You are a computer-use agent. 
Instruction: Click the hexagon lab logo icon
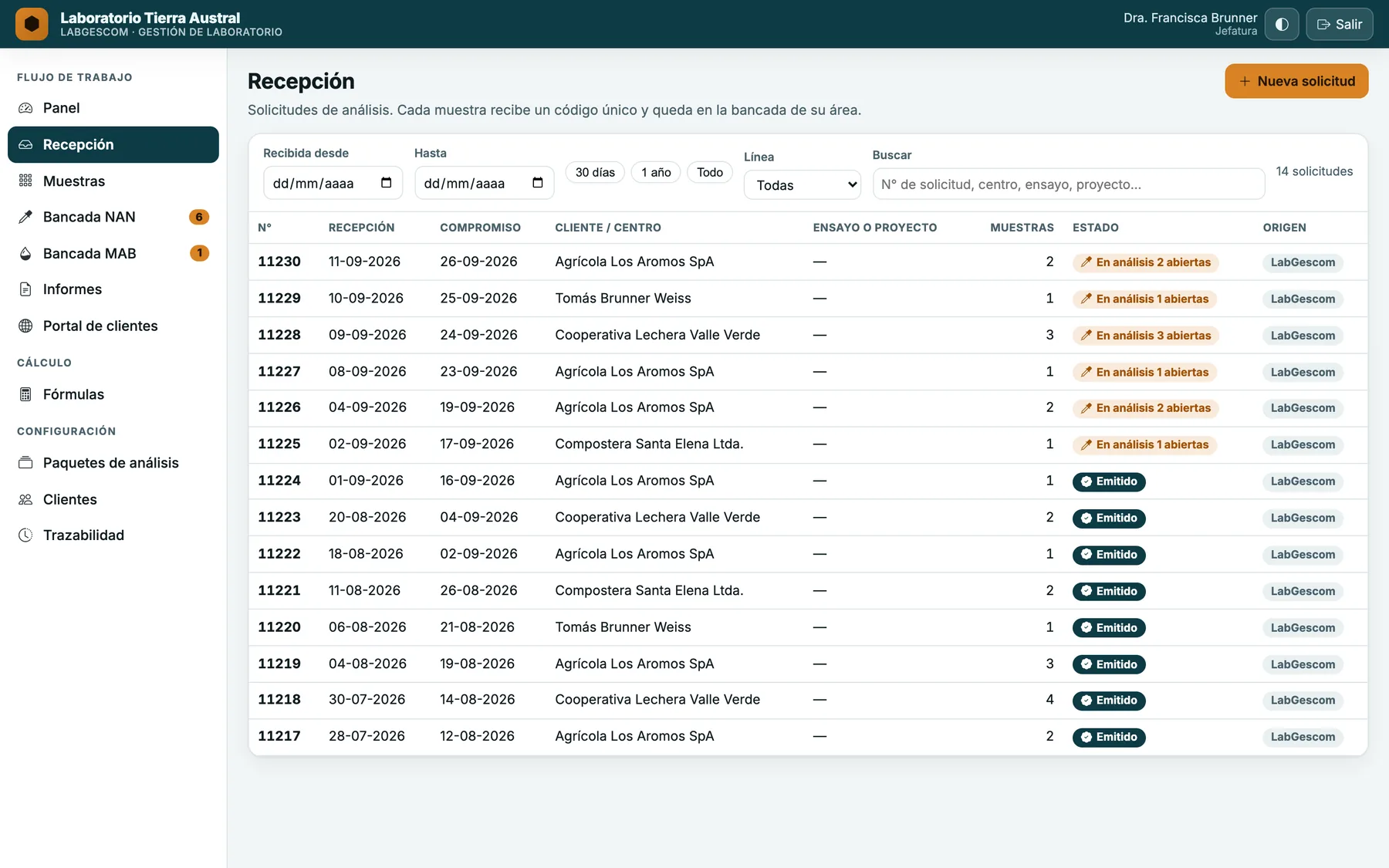click(x=32, y=24)
